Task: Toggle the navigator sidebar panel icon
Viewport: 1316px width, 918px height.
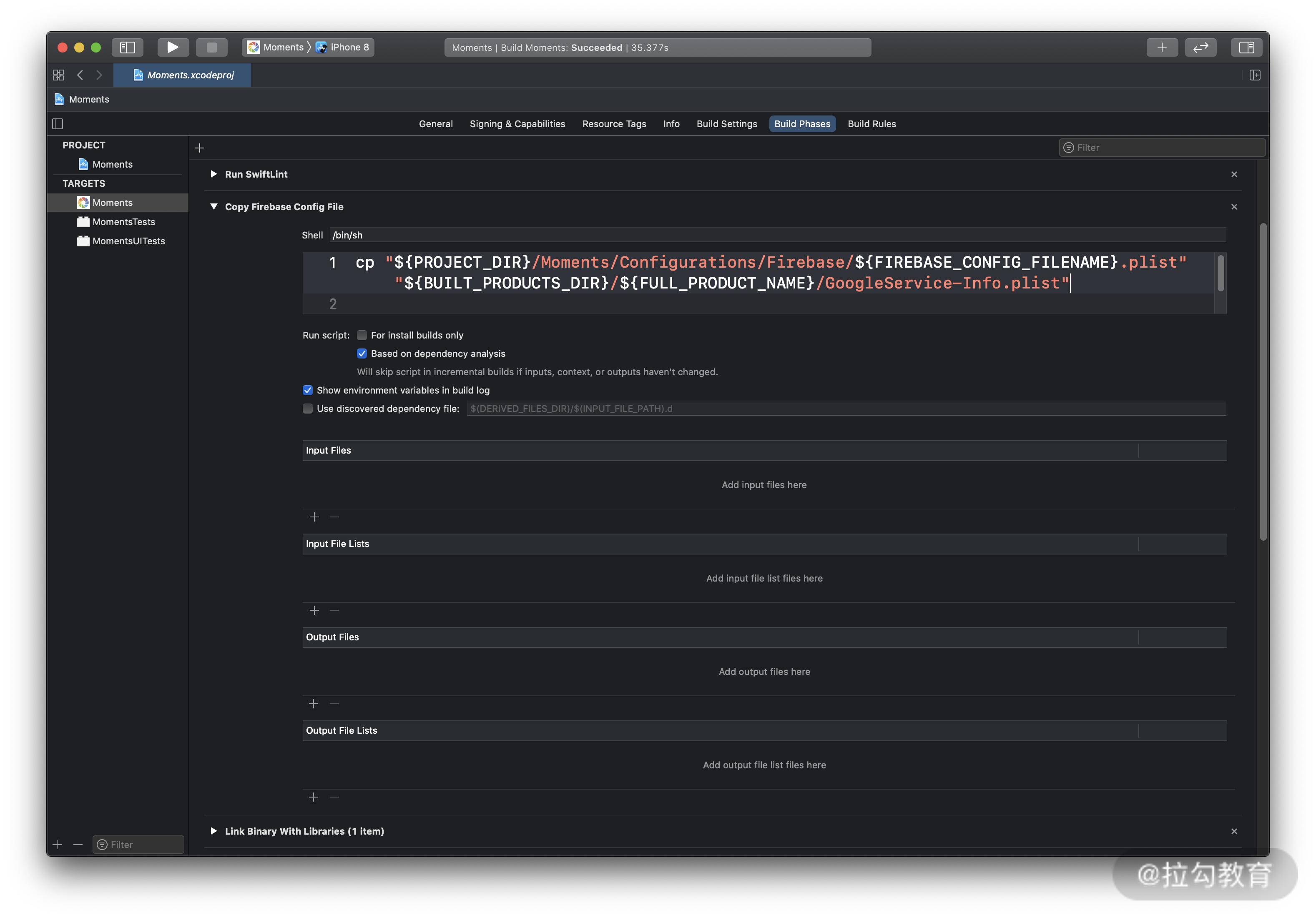Action: coord(127,47)
